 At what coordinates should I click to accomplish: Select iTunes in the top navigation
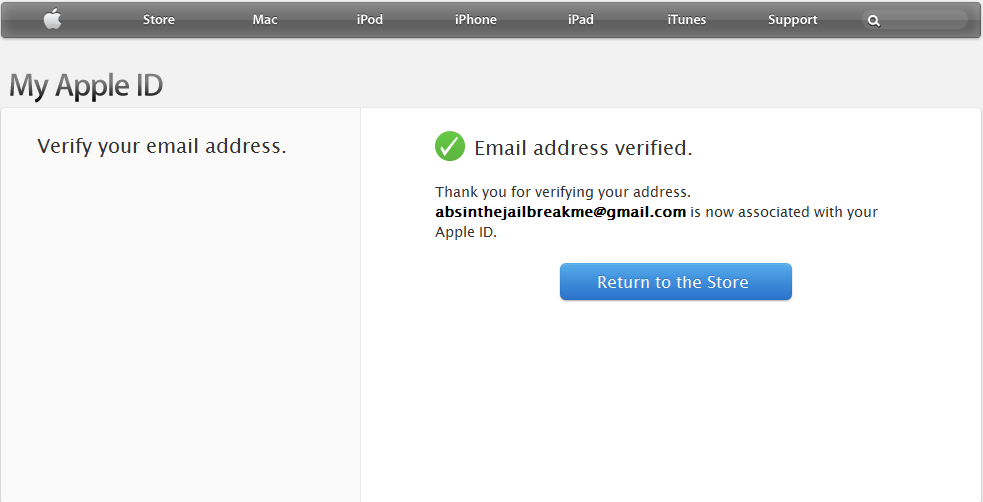pos(686,19)
